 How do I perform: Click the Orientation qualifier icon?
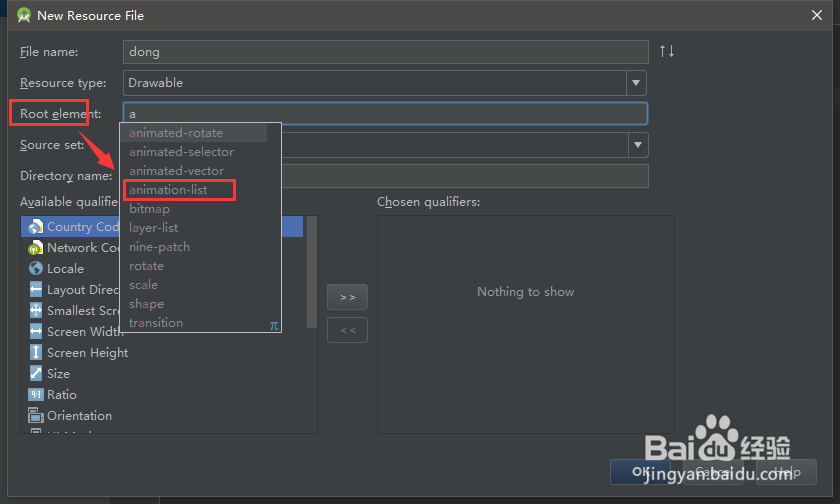point(36,416)
